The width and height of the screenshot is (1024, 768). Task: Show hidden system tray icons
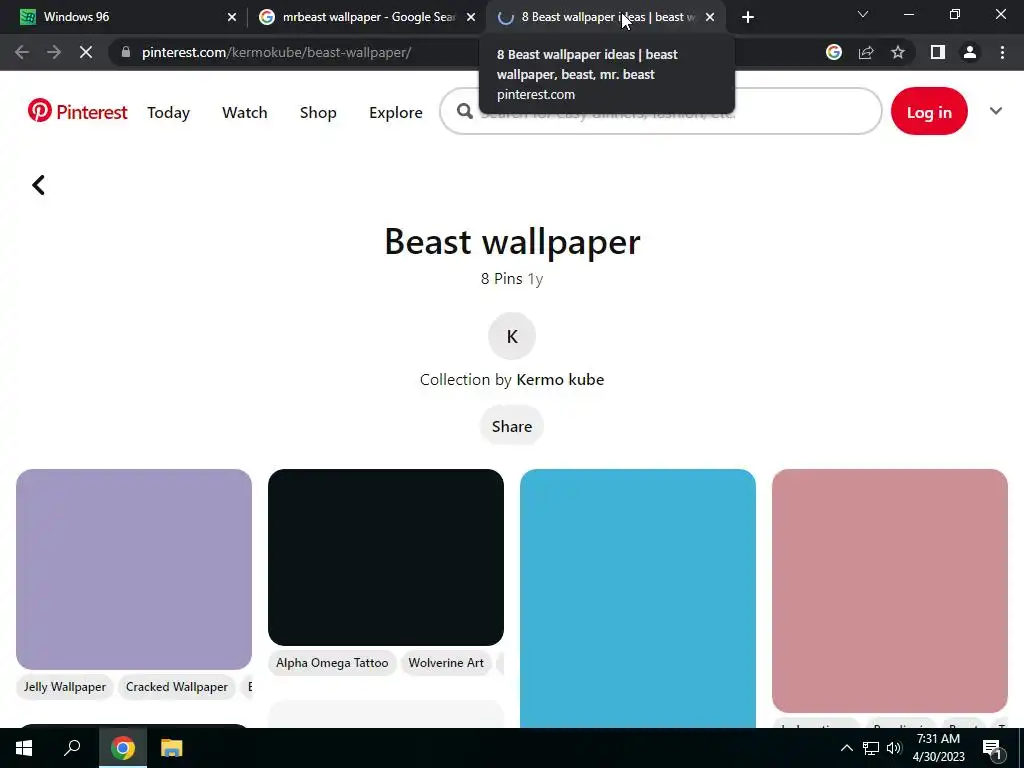tap(846, 748)
